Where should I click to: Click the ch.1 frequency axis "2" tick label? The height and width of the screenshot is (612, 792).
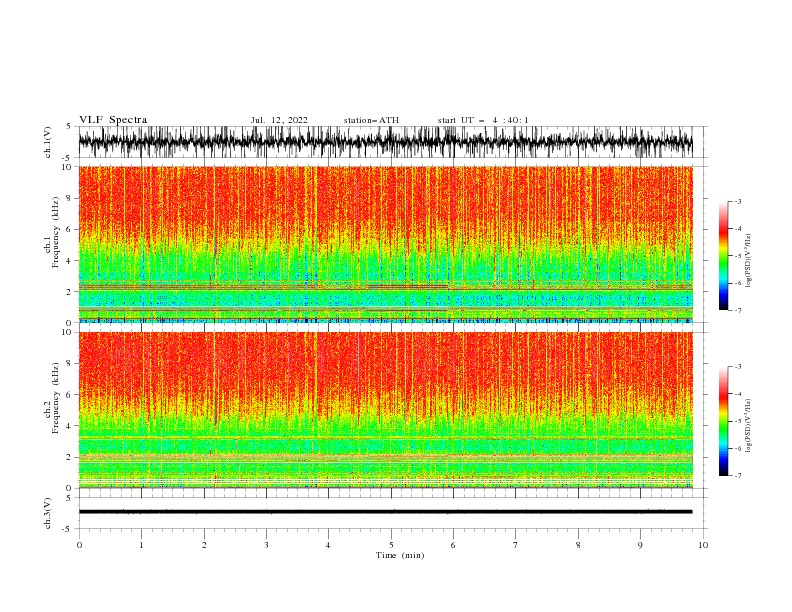[69, 292]
